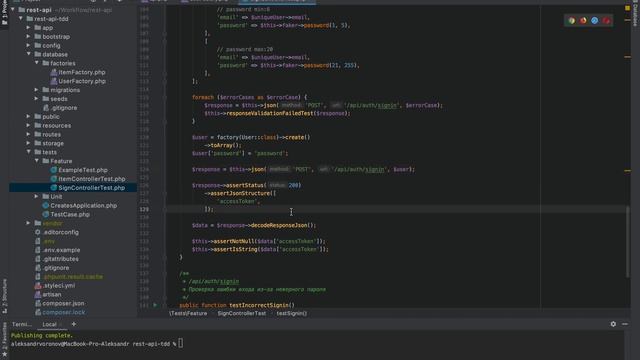Click line number 129 in the gutter
Screen dimensions: 640x360
point(144,209)
